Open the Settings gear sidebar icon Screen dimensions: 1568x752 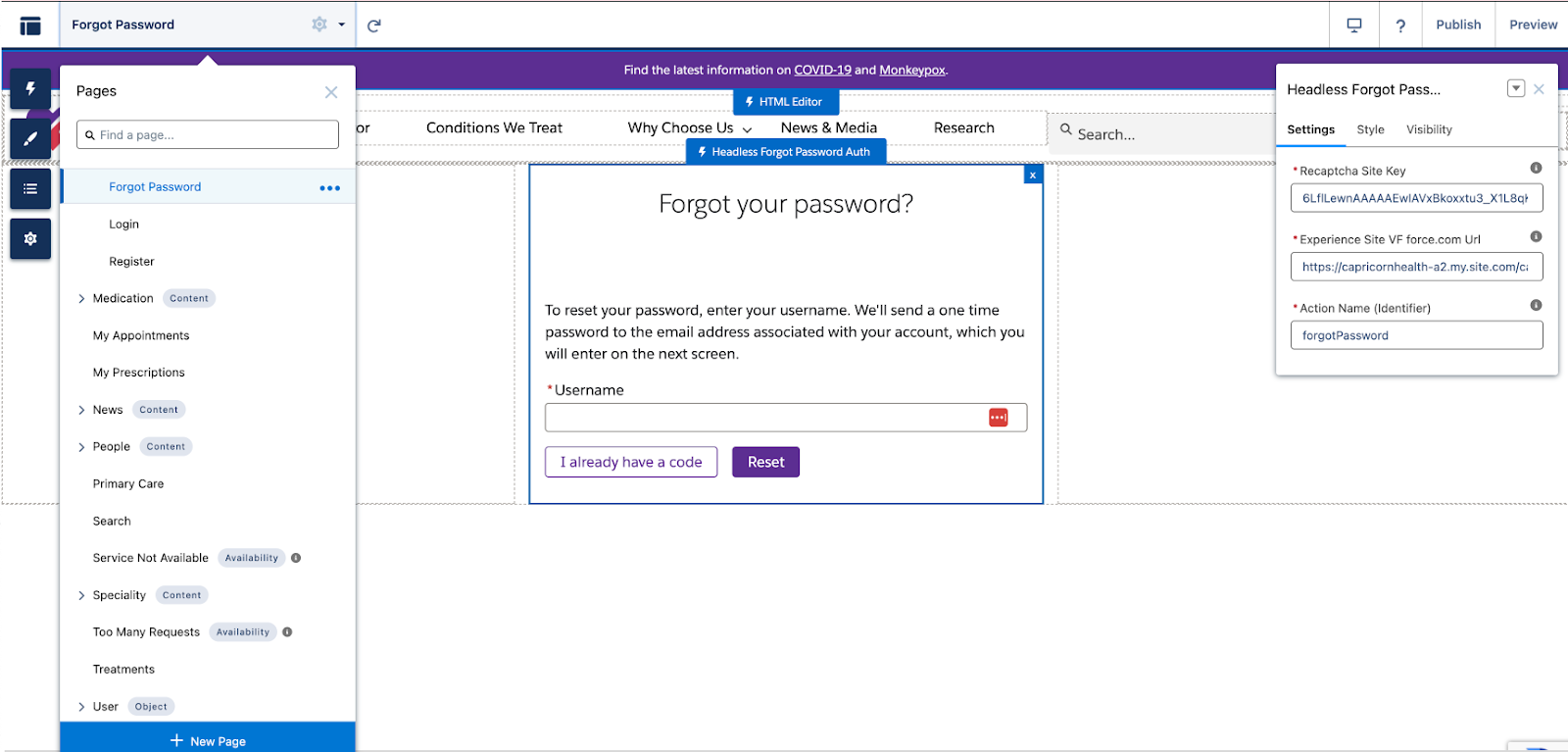click(x=30, y=238)
